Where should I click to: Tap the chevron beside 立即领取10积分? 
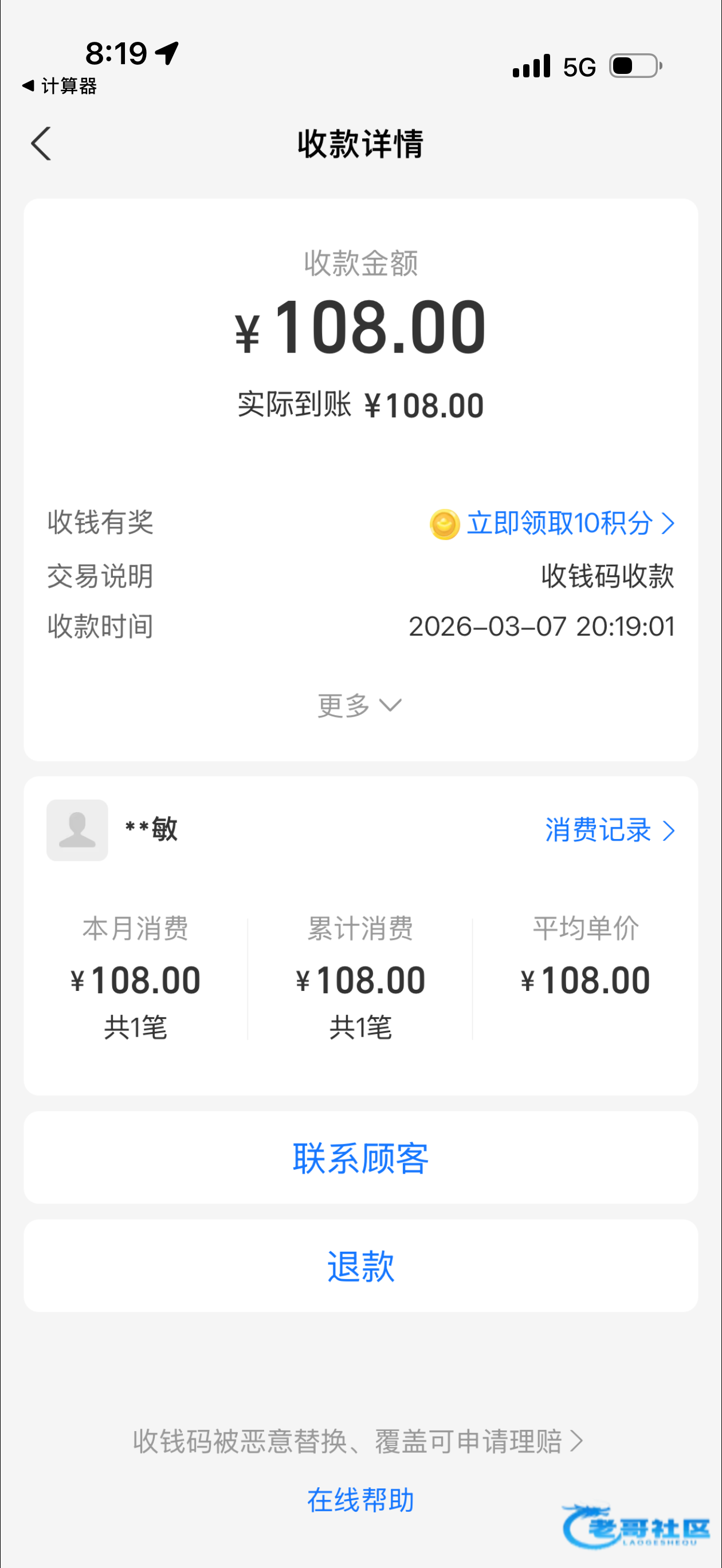(x=668, y=523)
